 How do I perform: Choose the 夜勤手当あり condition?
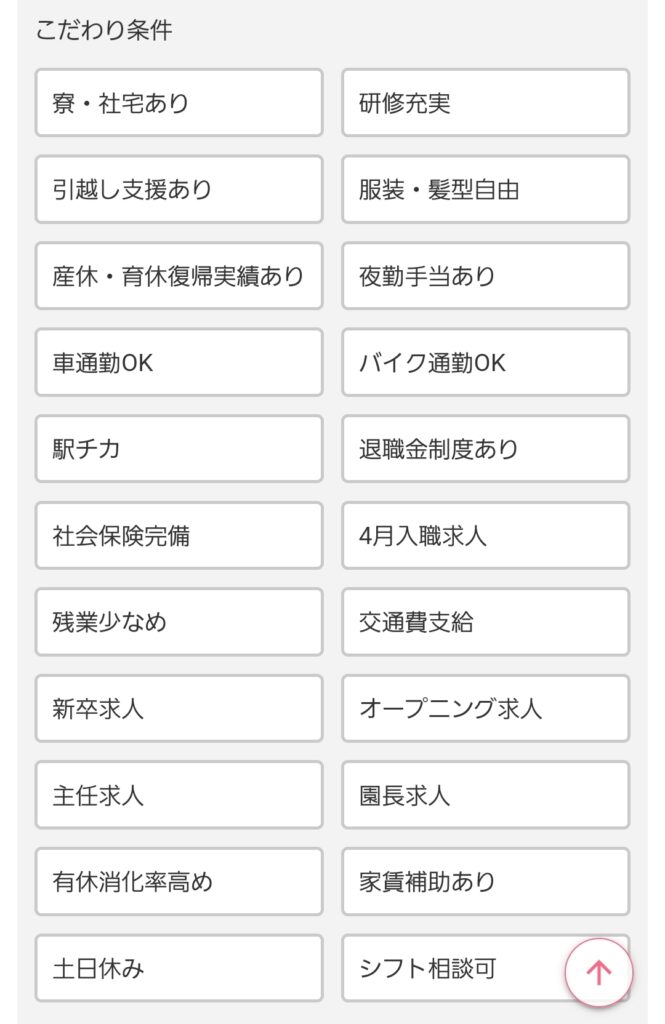[485, 276]
